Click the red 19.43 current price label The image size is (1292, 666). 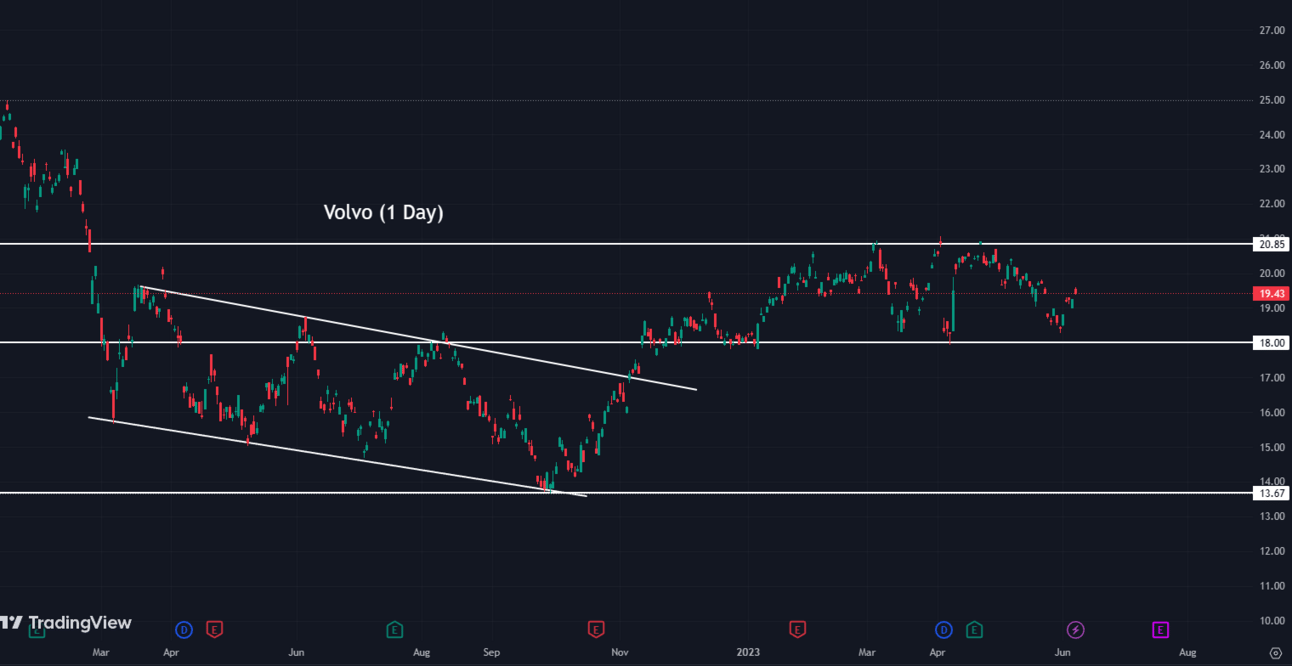1271,294
